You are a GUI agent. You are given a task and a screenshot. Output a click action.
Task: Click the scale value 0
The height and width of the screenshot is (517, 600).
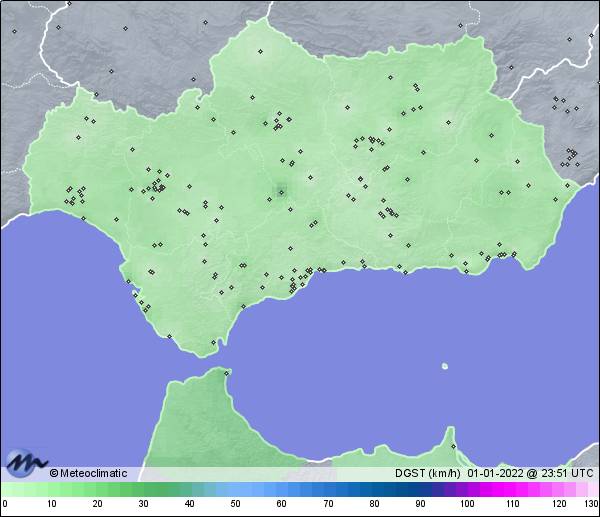pos(5,504)
